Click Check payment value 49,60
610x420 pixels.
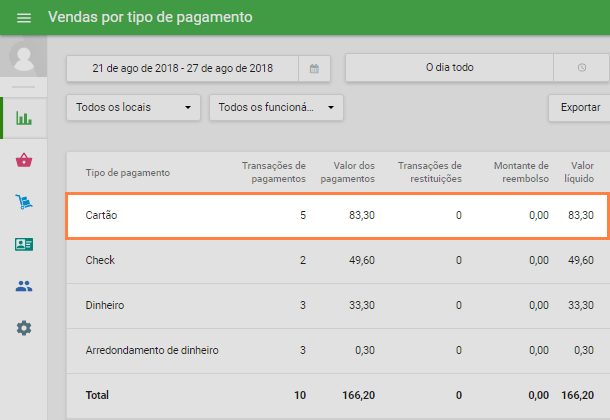point(362,260)
